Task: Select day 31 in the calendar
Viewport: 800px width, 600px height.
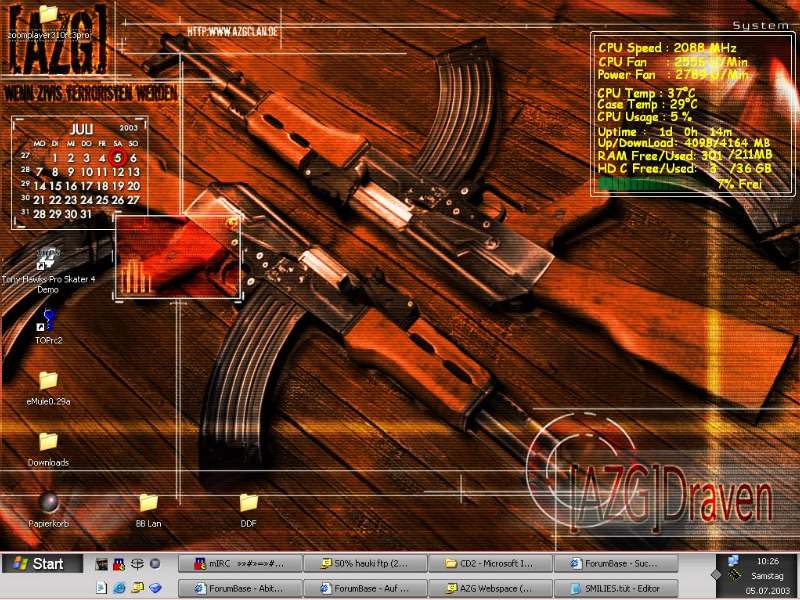Action: click(86, 214)
